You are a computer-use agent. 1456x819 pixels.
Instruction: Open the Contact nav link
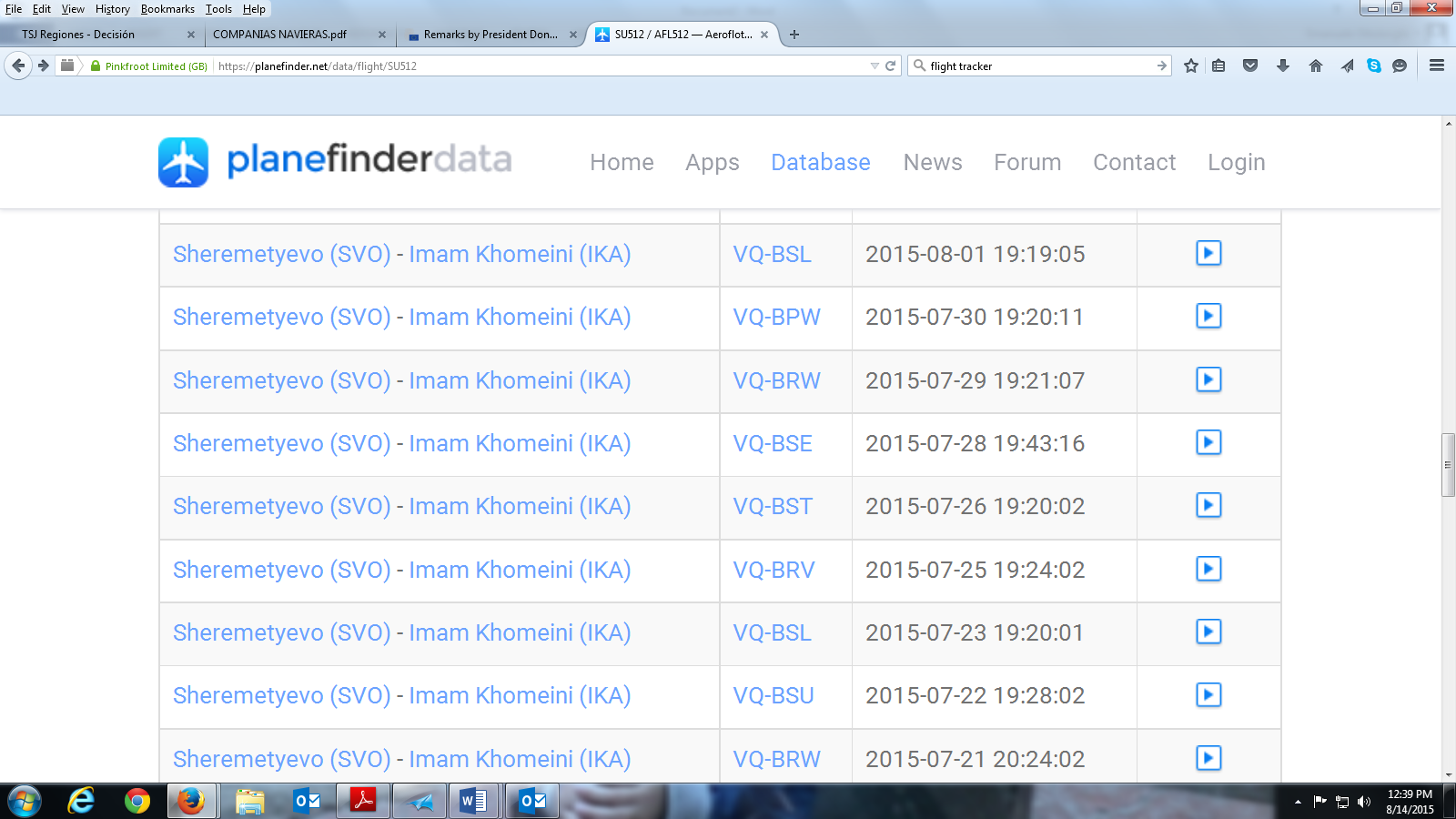coord(1134,162)
